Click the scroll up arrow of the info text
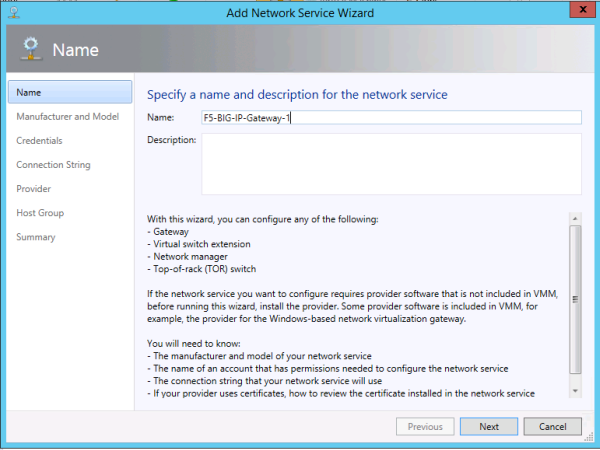The width and height of the screenshot is (600, 450). (575, 217)
